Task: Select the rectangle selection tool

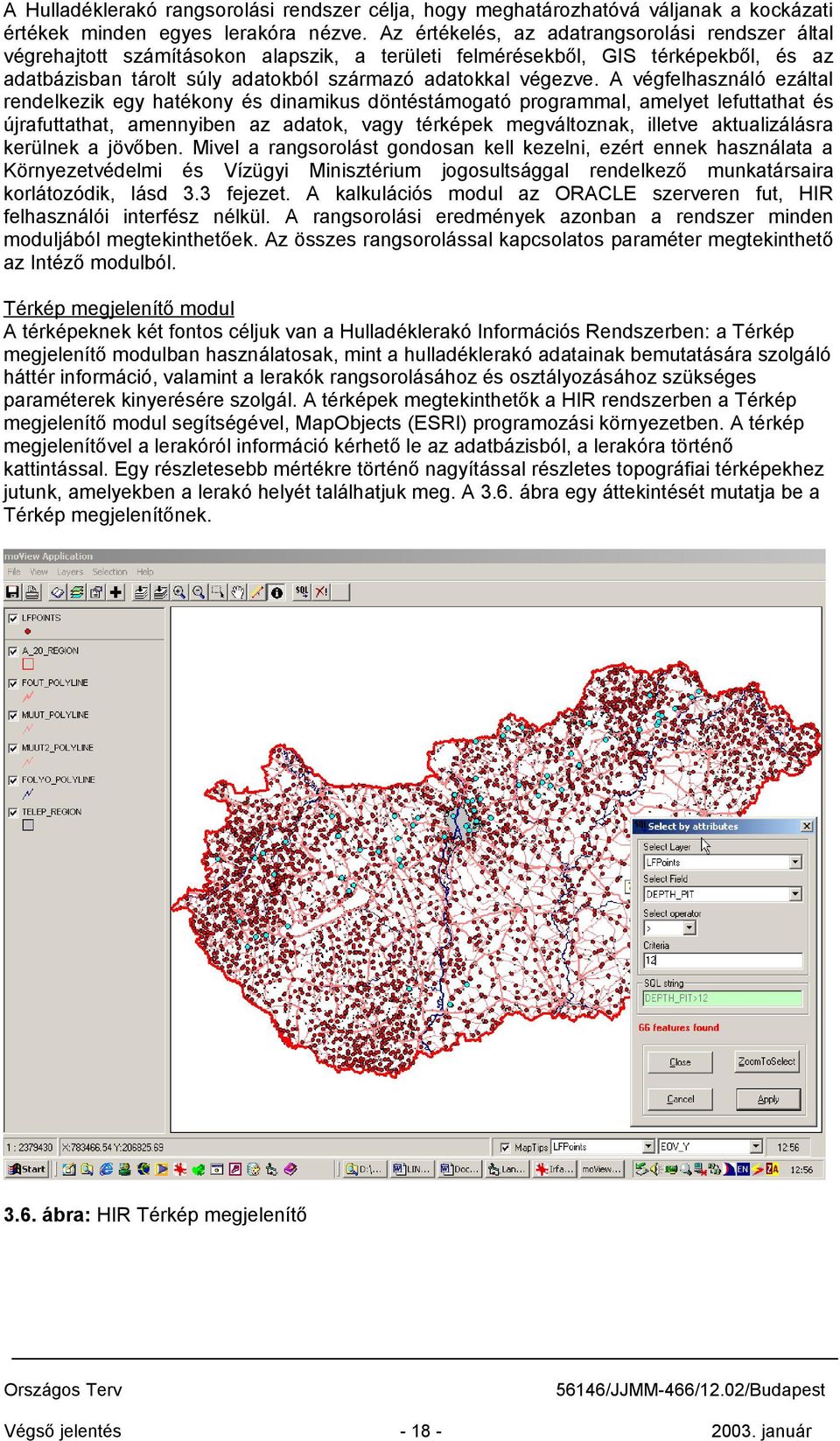Action: (x=218, y=592)
